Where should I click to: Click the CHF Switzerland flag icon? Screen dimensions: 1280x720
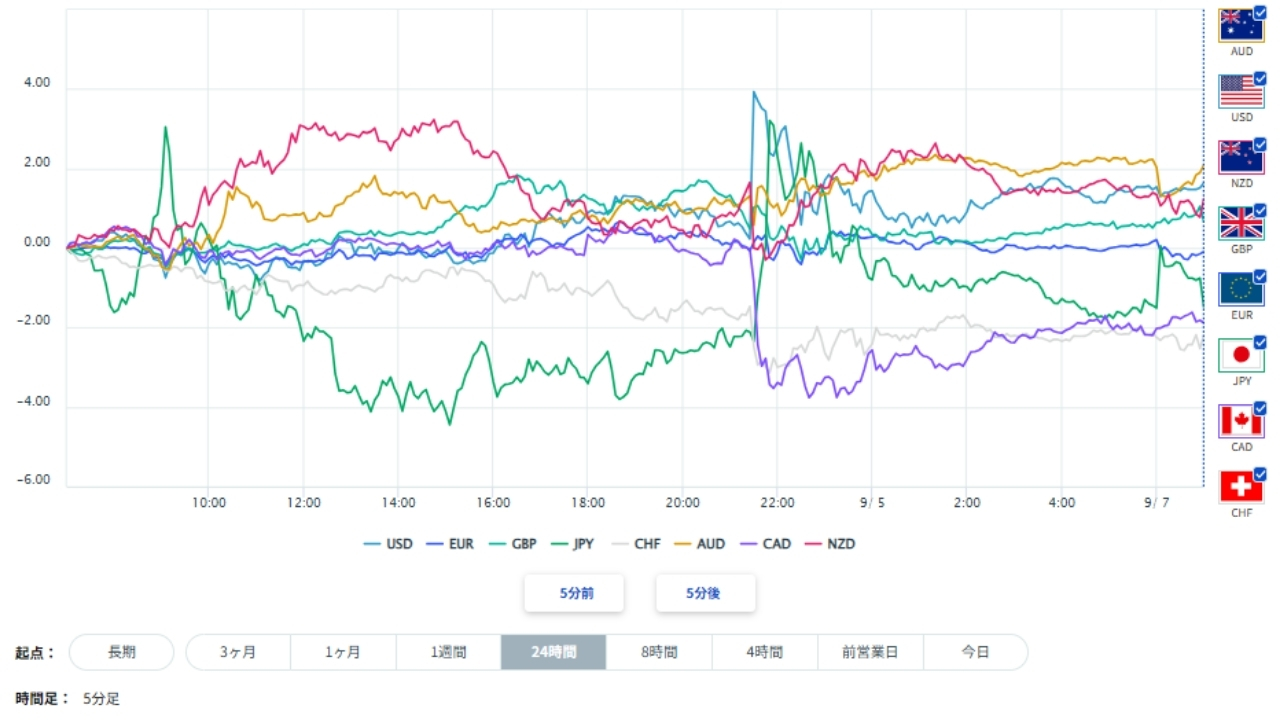click(1241, 487)
